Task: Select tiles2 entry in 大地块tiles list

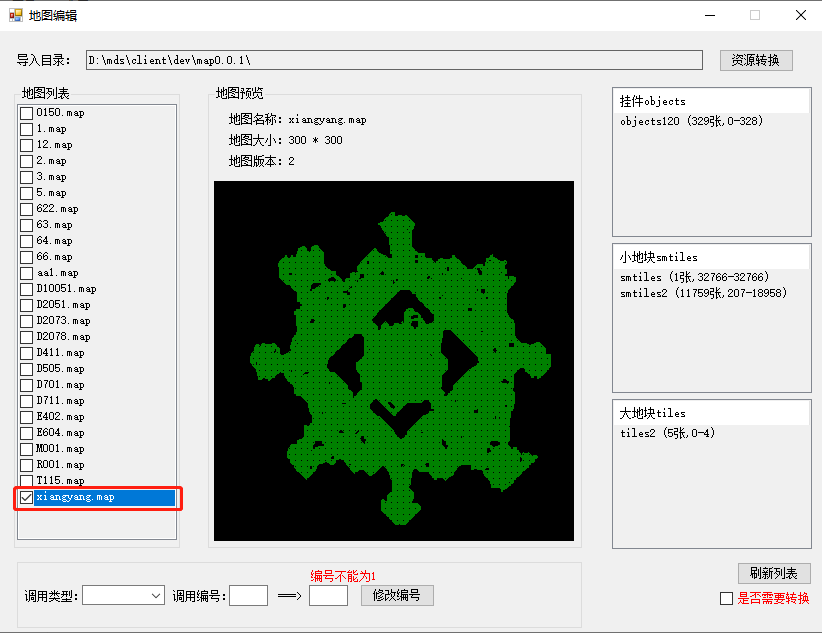Action: click(667, 433)
